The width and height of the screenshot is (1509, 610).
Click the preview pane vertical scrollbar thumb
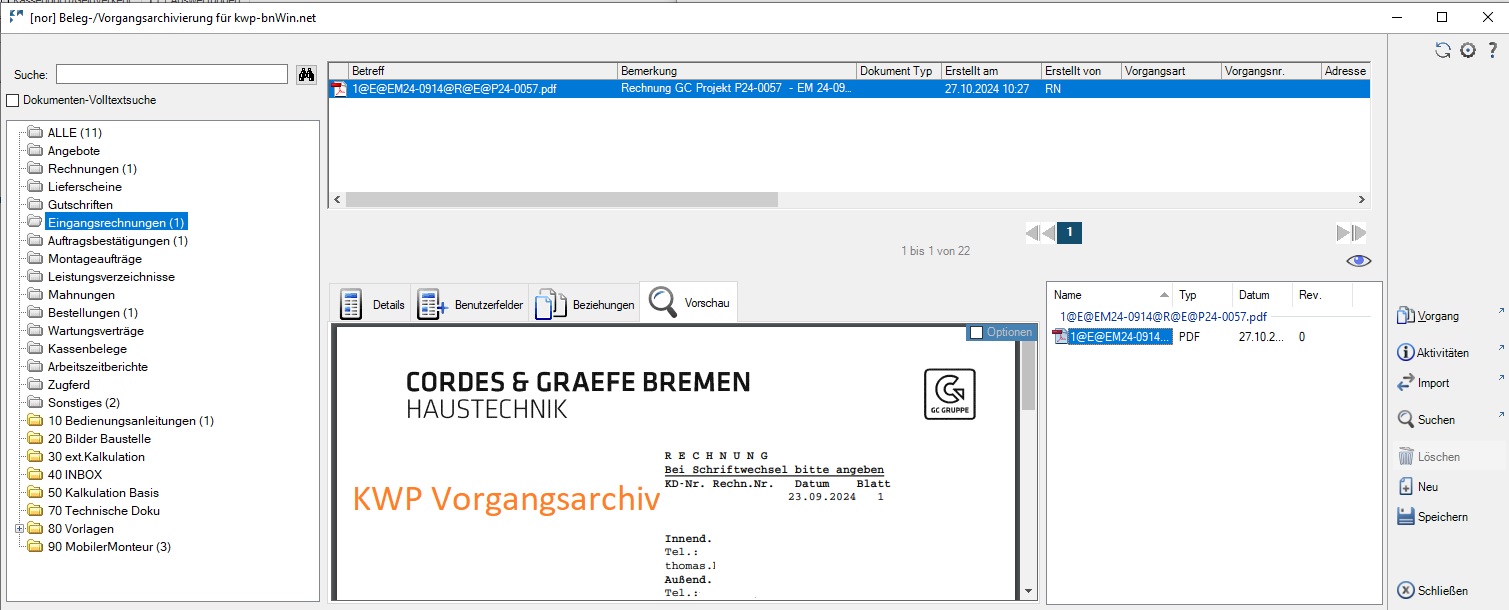click(1028, 375)
